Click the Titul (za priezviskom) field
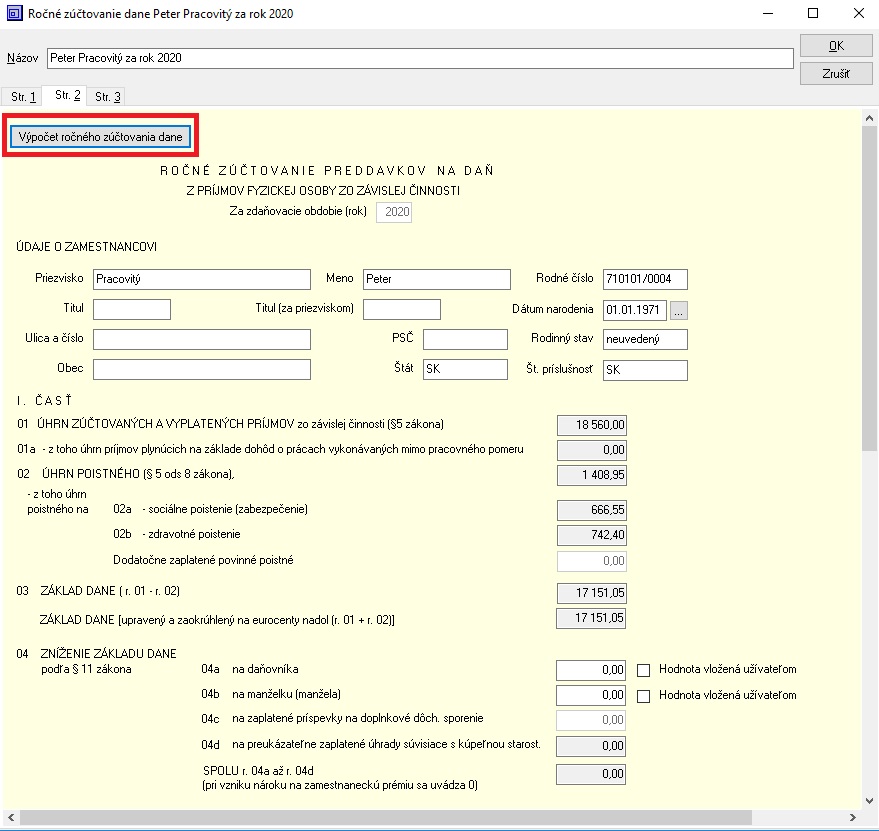The width and height of the screenshot is (879, 831). pos(402,310)
